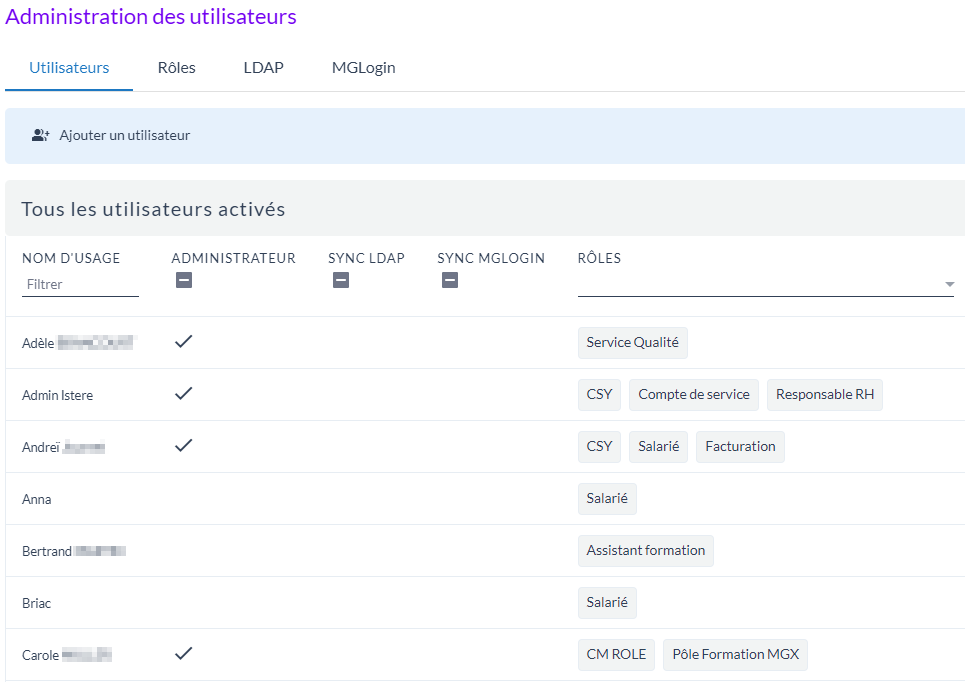Click the add-user person icon
This screenshot has height=682, width=965.
(x=40, y=135)
